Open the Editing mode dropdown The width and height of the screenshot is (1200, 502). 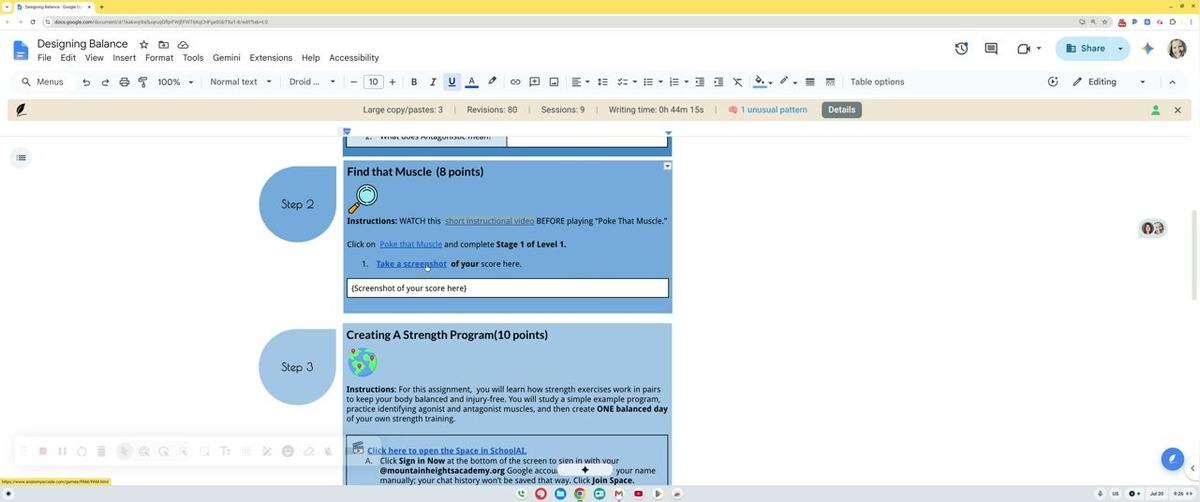tap(1109, 82)
